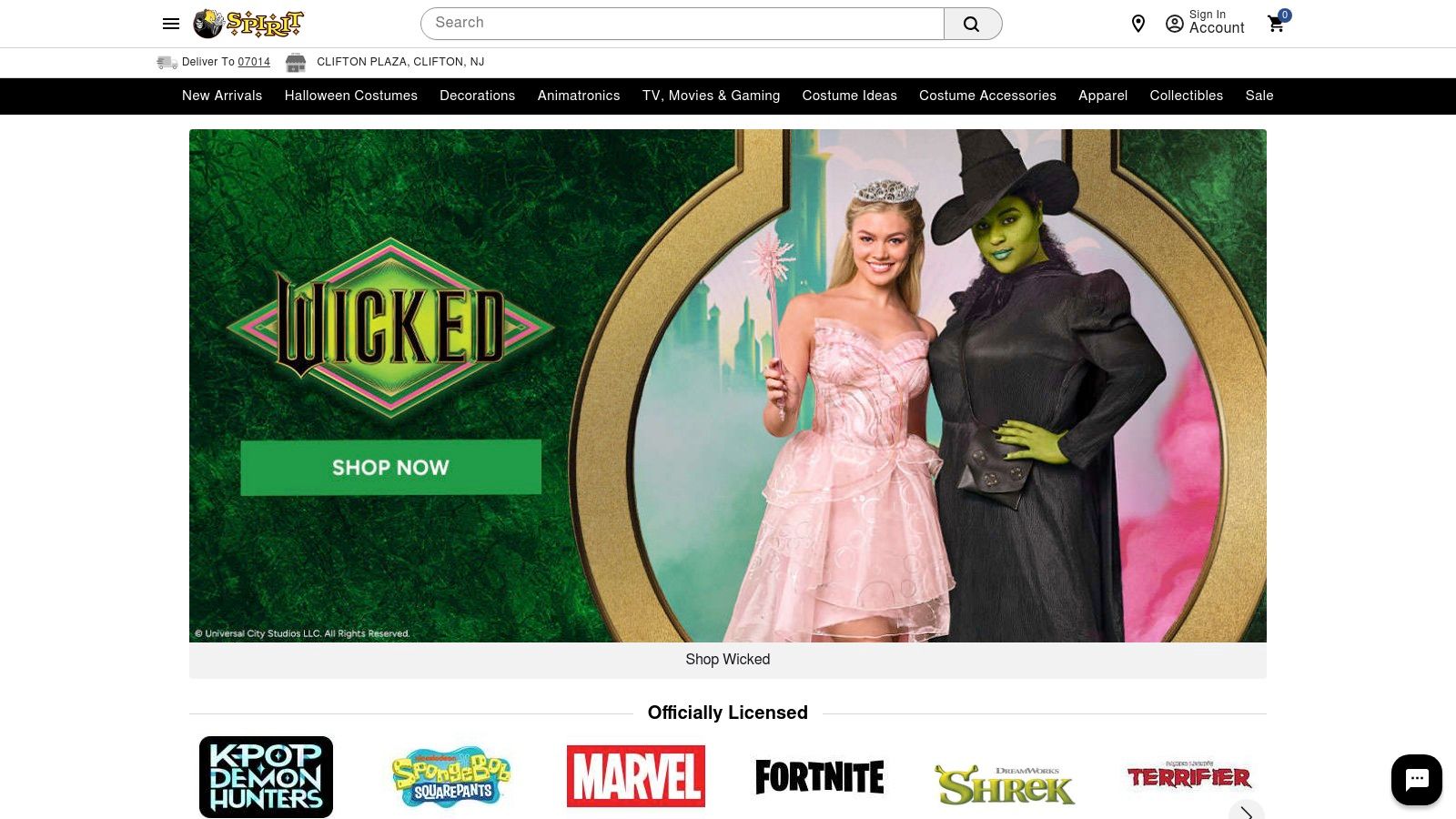Screen dimensions: 1456x819
Task: Expand the TV, Movies & Gaming category
Action: [711, 96]
